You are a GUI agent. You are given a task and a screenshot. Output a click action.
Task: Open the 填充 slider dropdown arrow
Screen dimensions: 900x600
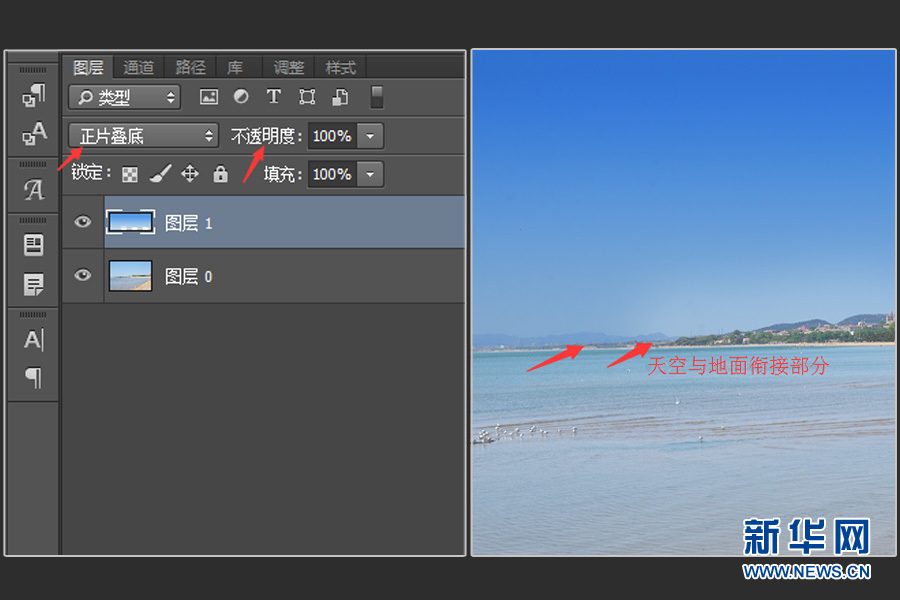click(x=370, y=174)
